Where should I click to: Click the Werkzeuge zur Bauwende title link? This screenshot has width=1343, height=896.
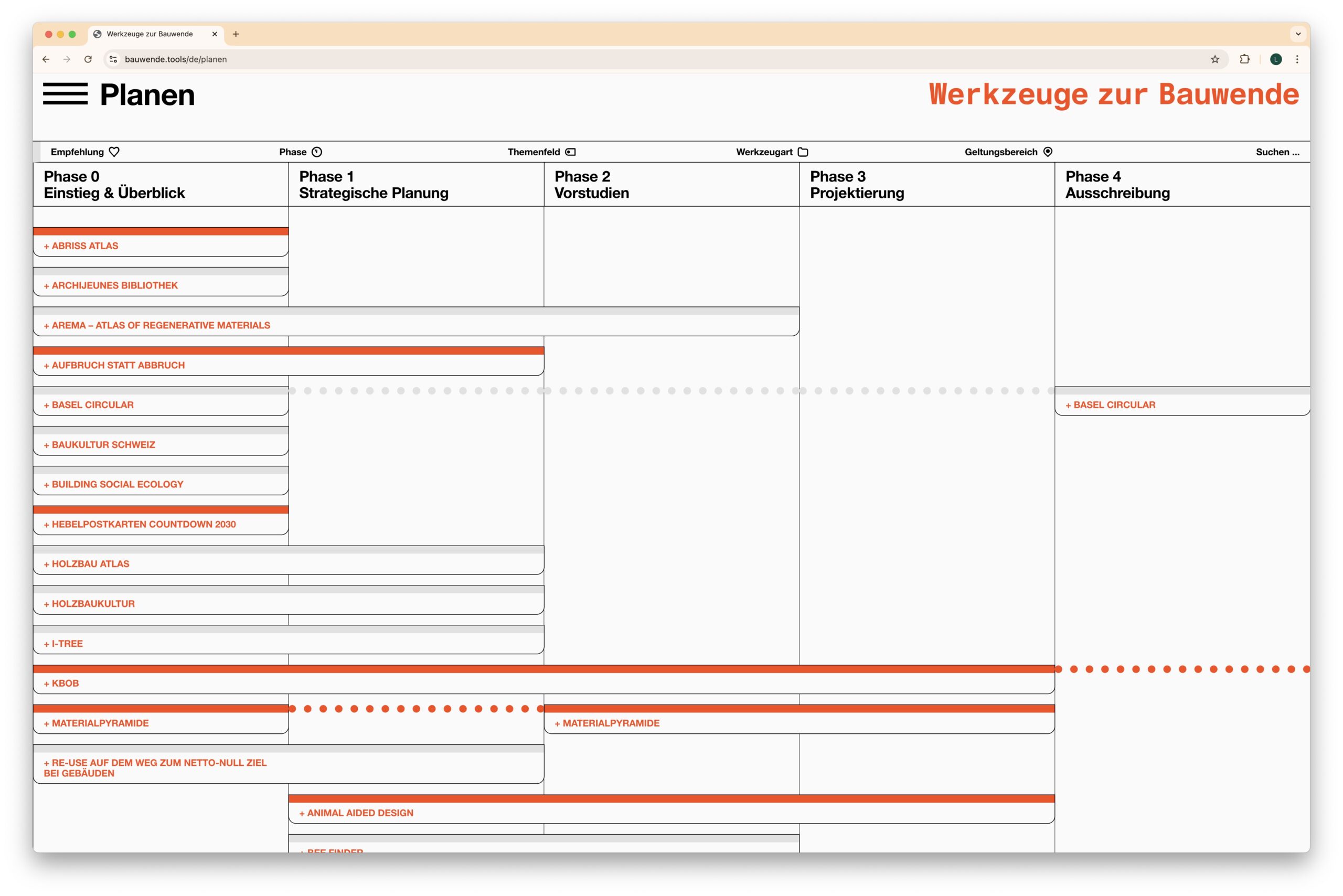(1113, 94)
